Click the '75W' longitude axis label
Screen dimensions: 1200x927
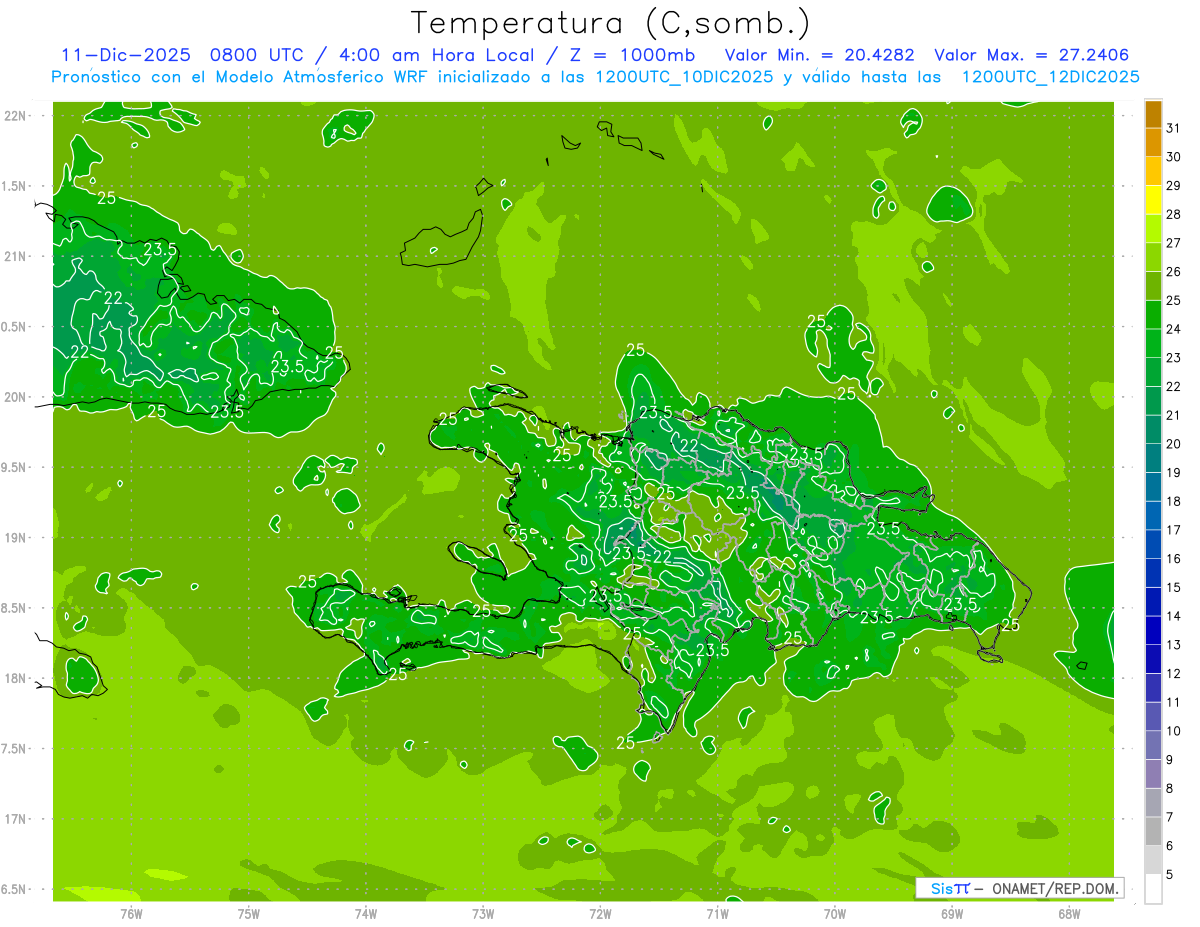(x=249, y=914)
